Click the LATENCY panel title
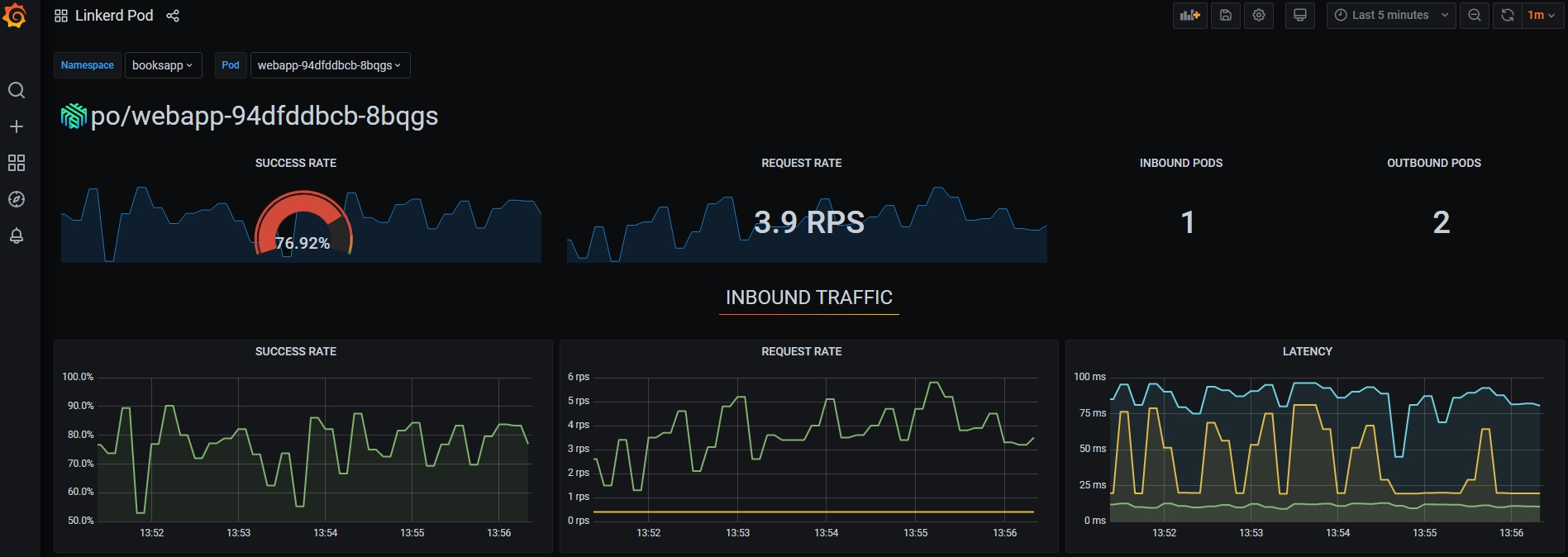The width and height of the screenshot is (1568, 557). [x=1307, y=351]
